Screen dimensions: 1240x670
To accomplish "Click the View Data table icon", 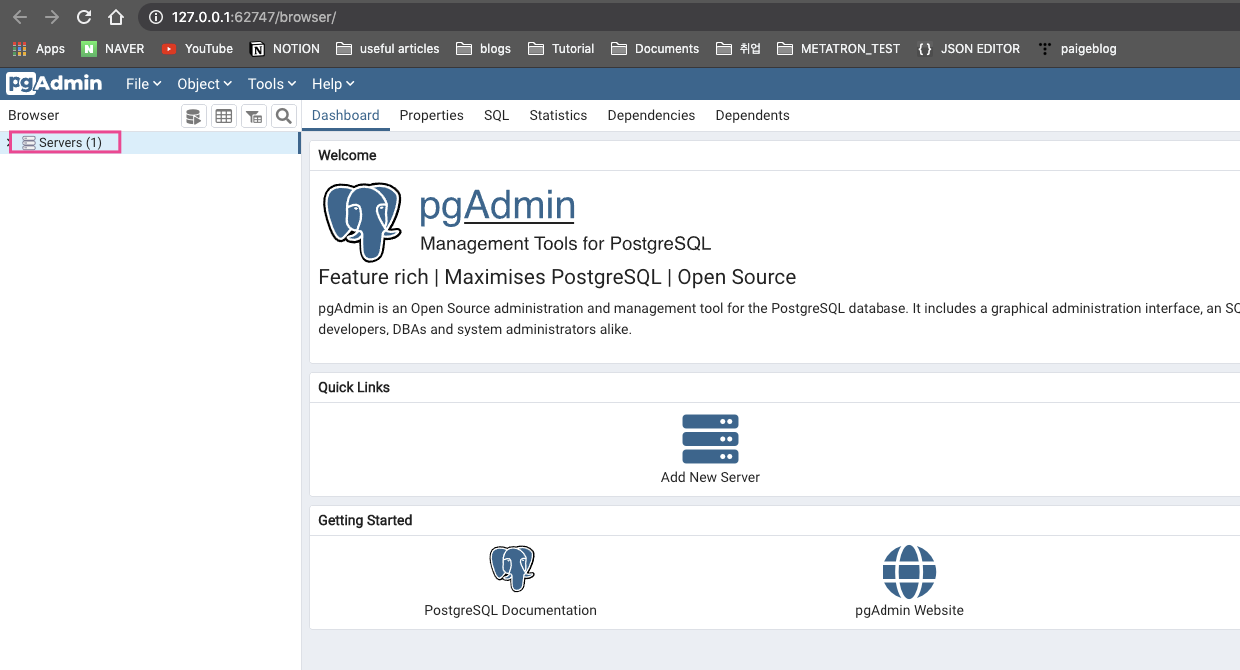I will [224, 116].
